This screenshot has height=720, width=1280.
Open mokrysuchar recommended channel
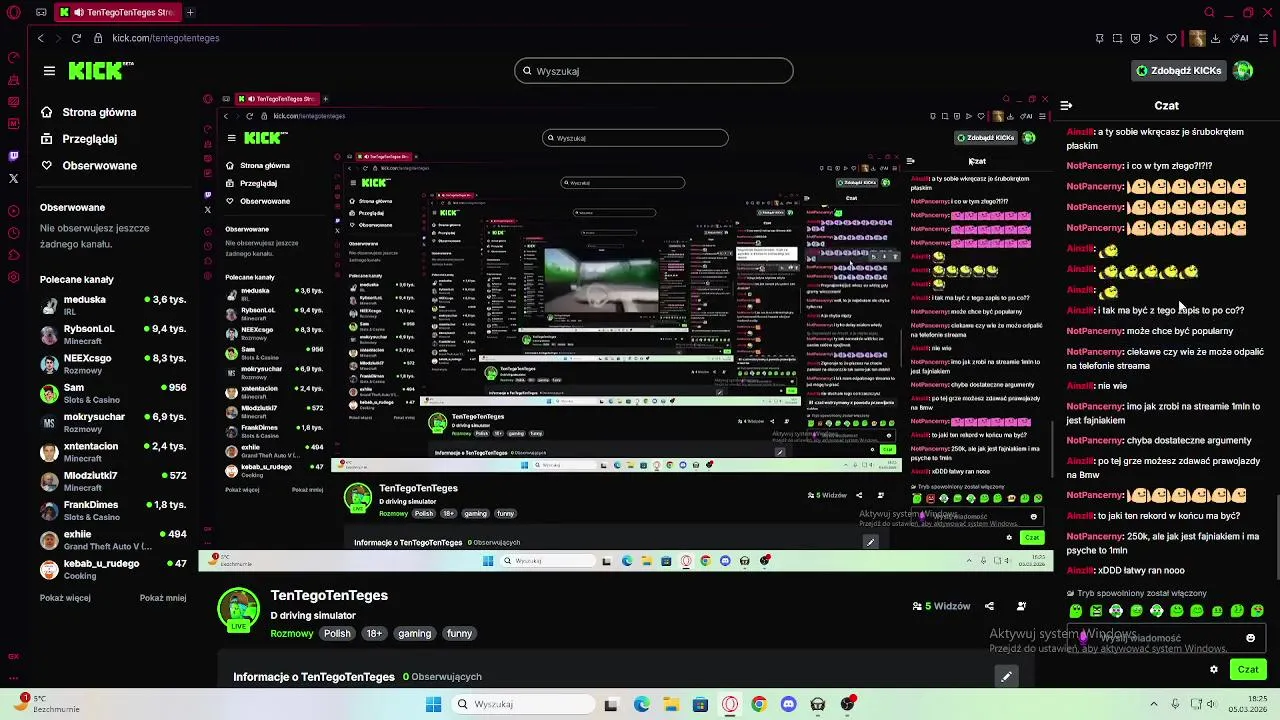tap(113, 422)
